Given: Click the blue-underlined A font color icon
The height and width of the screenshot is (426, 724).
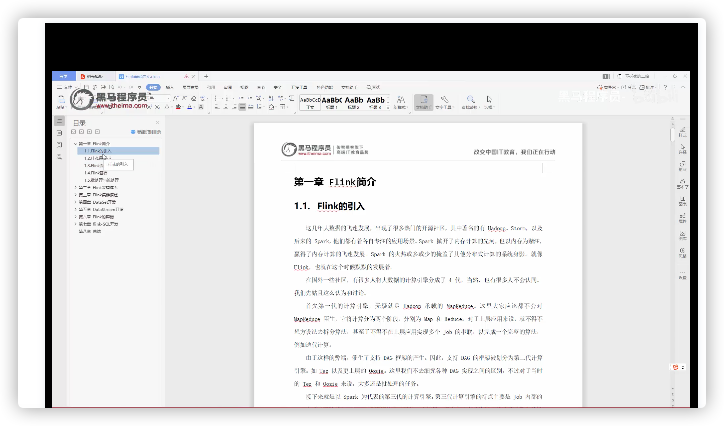Looking at the screenshot, I should coord(189,107).
